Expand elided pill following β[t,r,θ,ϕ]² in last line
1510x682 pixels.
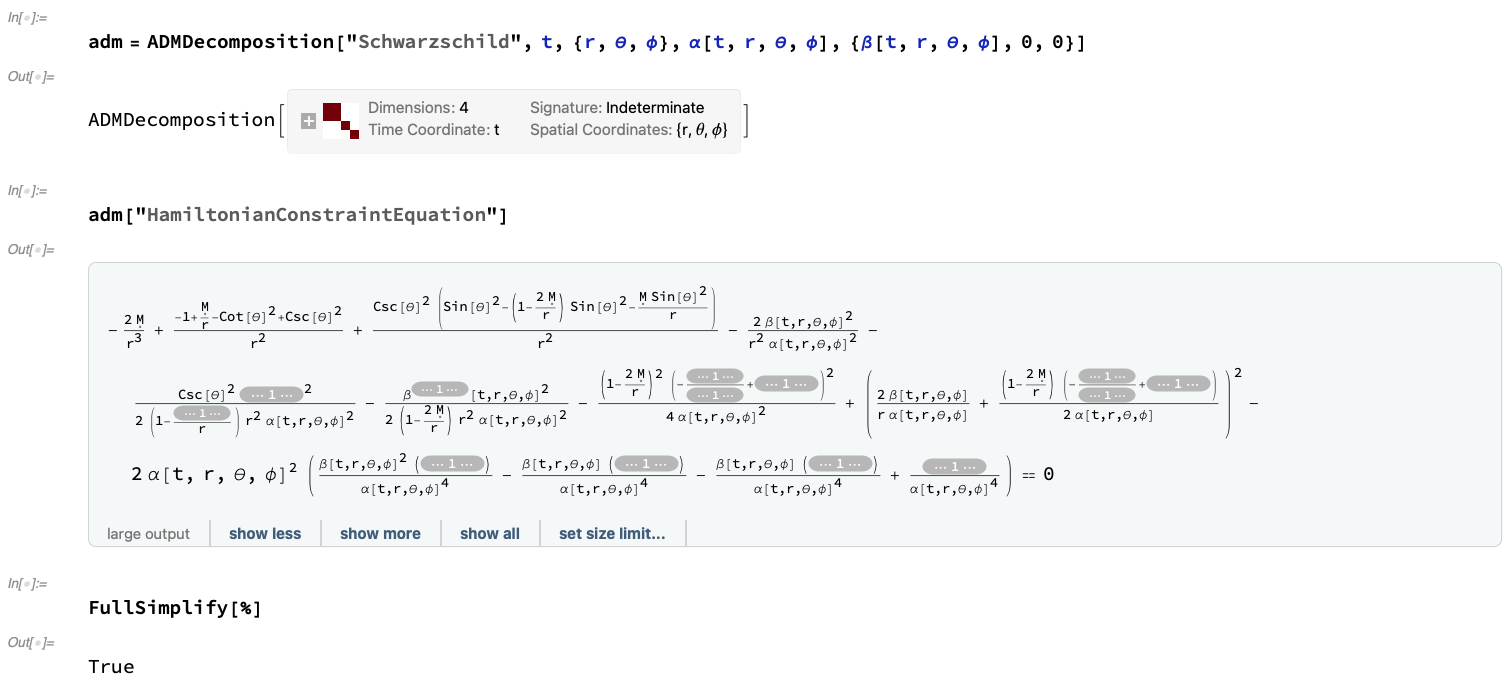(x=453, y=464)
